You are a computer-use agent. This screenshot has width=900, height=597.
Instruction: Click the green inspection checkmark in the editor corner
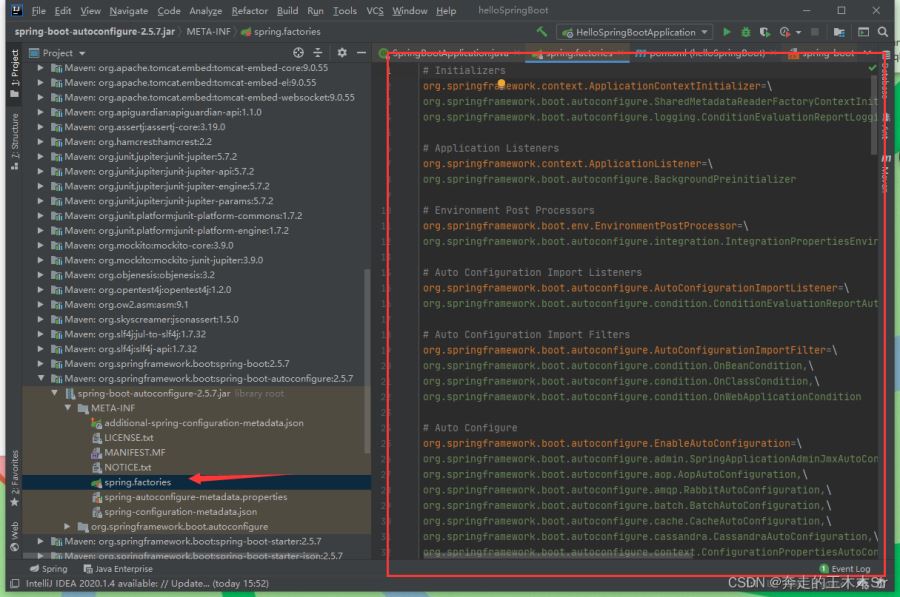(x=872, y=68)
